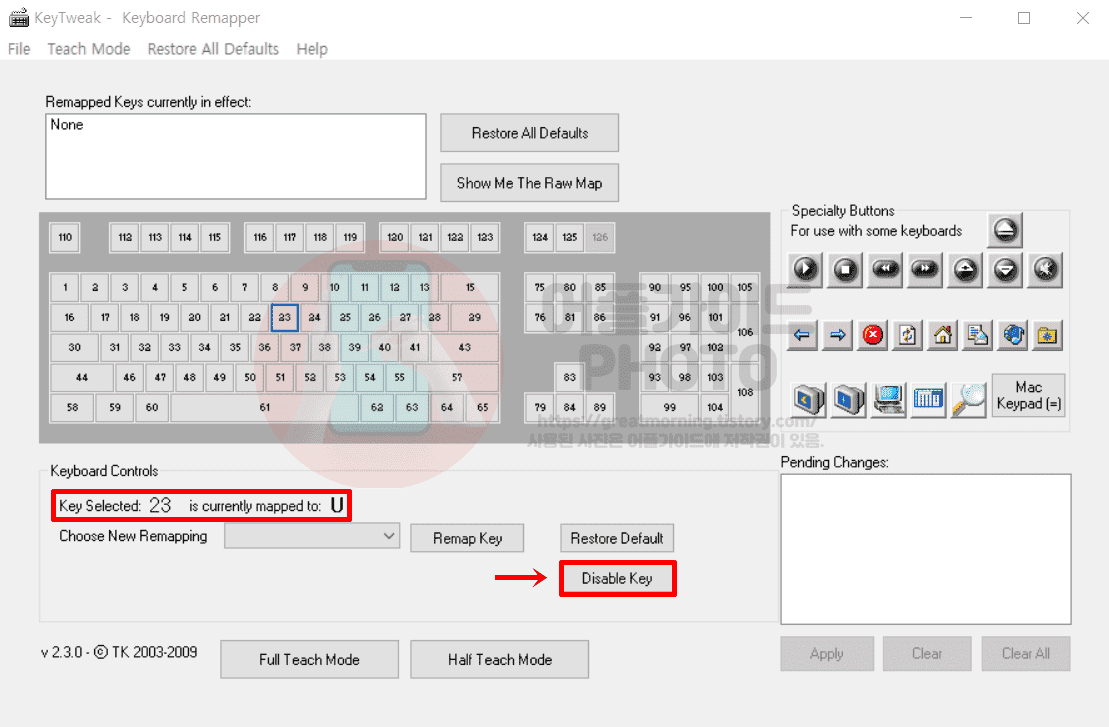Screen dimensions: 1109x727
Task: Click the media play specialty button
Action: coord(805,269)
